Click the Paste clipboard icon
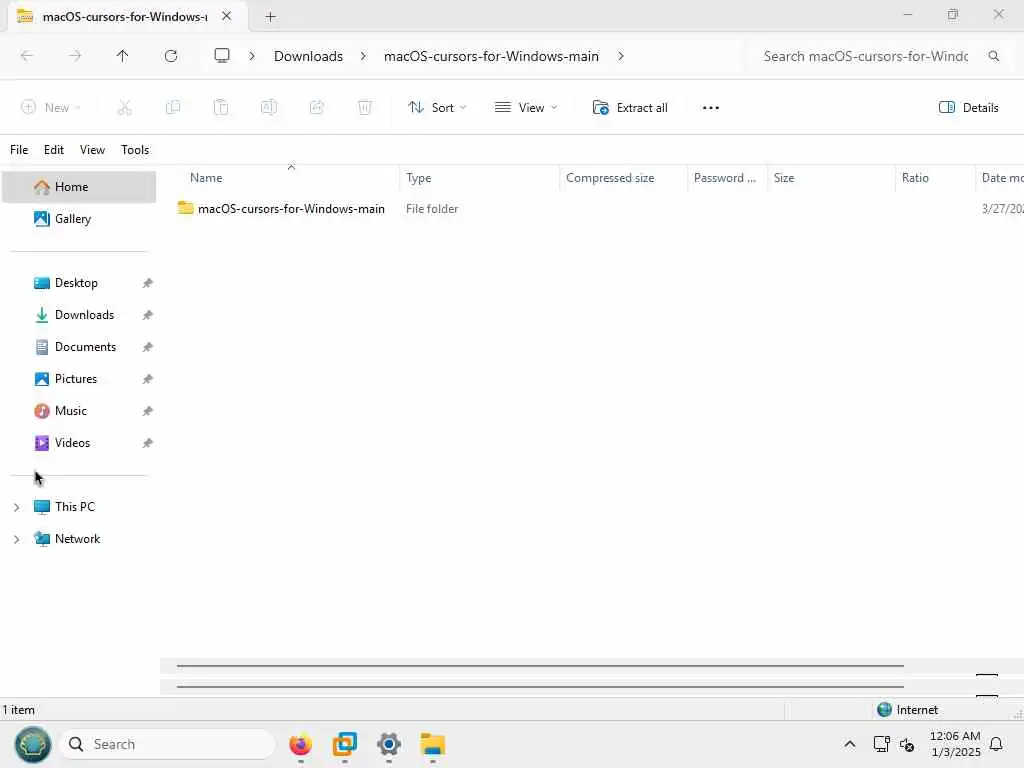Screen dimensions: 1024x768 point(221,108)
